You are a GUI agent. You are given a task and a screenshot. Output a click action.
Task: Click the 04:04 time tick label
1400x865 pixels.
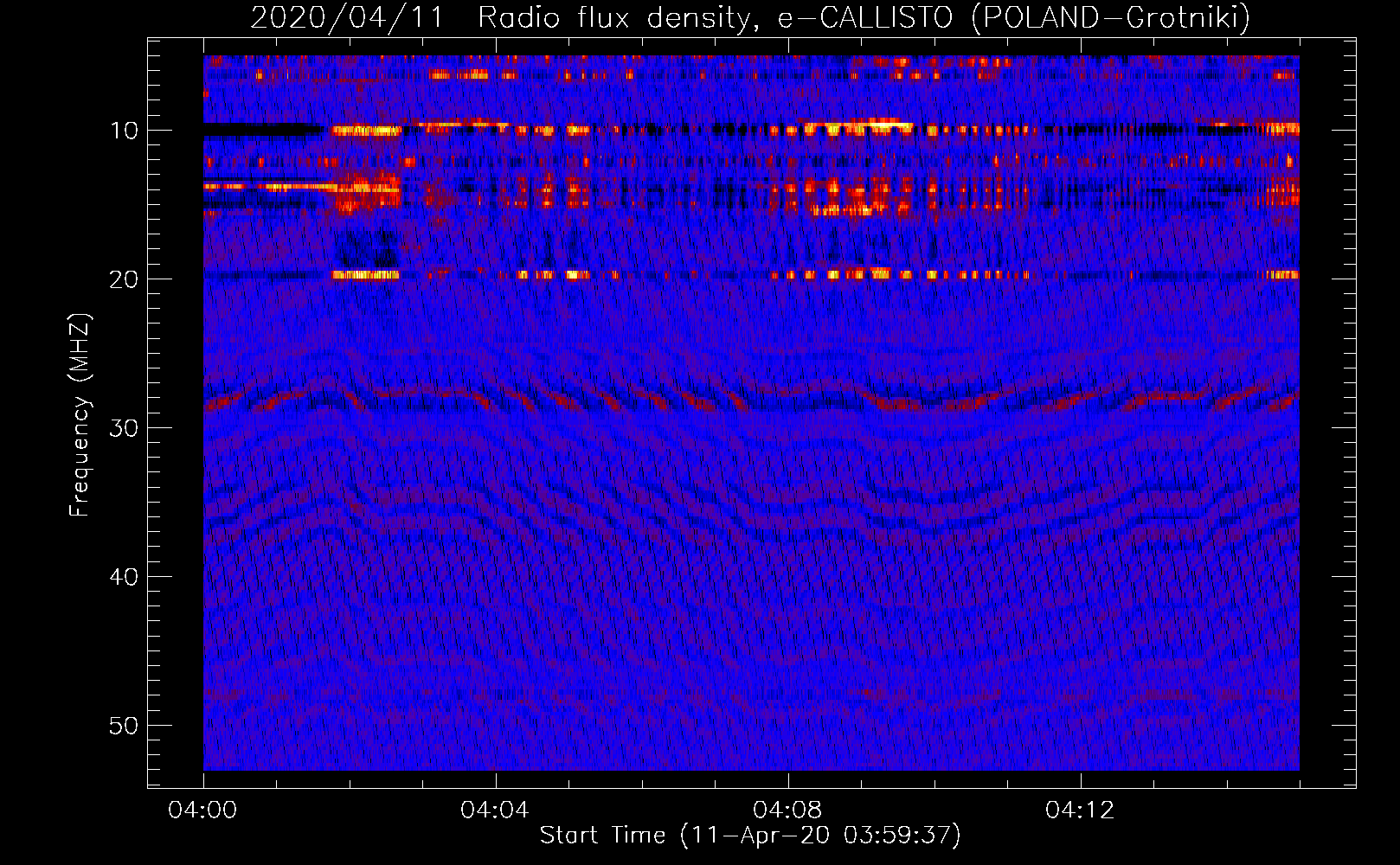pyautogui.click(x=495, y=811)
